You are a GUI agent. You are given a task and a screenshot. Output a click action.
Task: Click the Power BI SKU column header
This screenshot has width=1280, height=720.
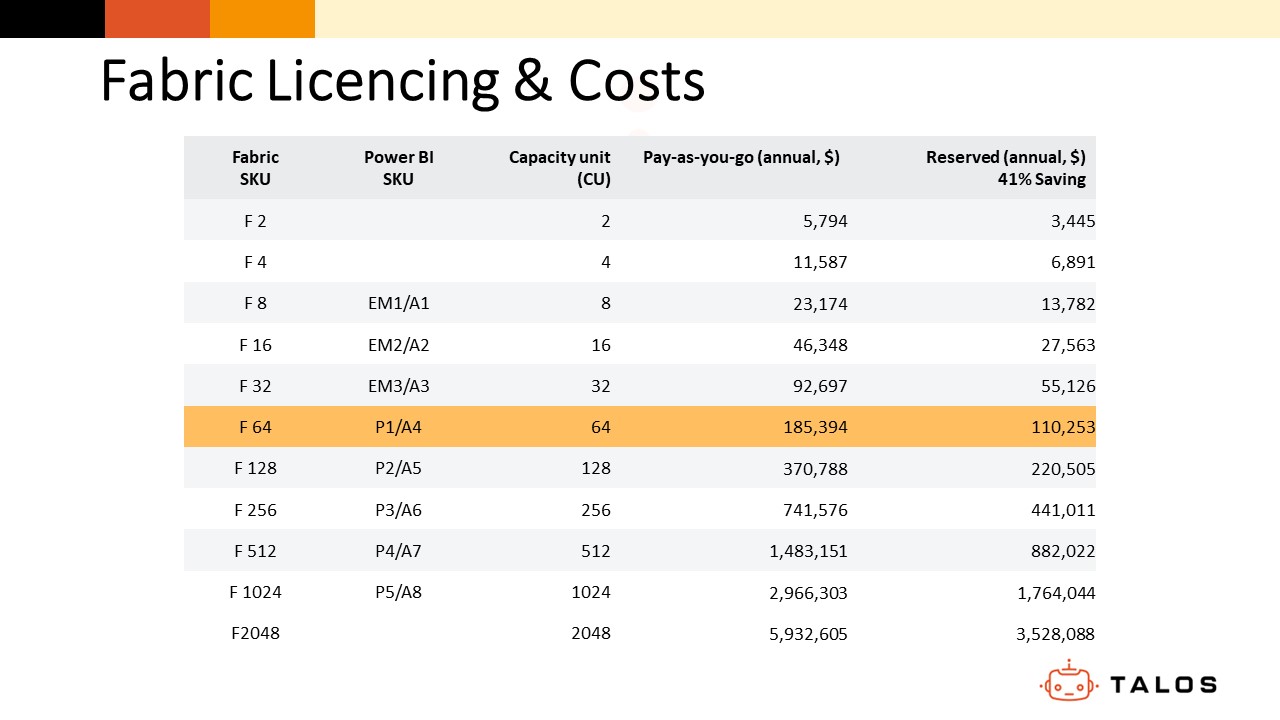[398, 167]
